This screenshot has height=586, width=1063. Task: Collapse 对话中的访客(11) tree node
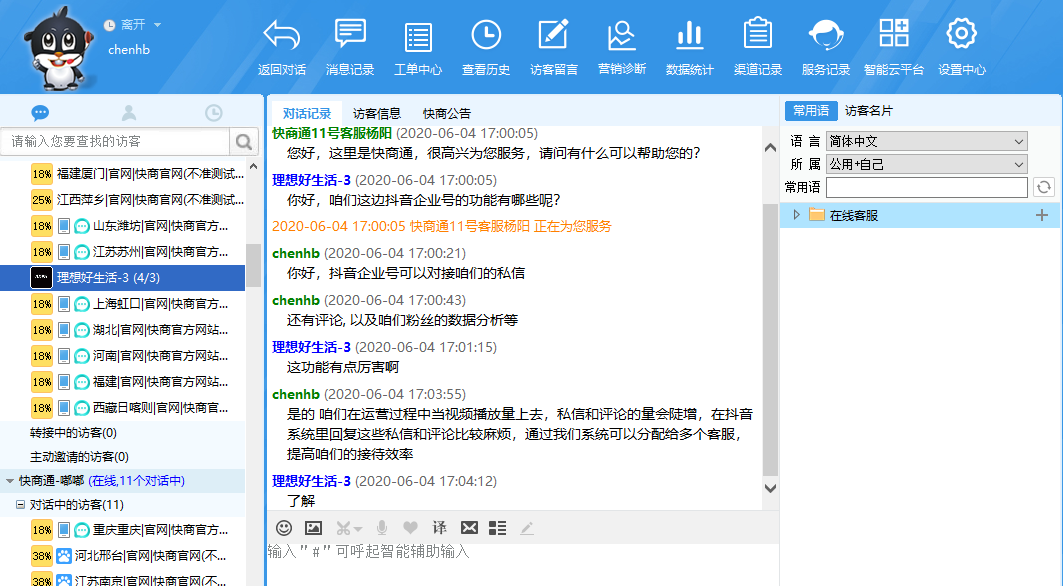pyautogui.click(x=20, y=505)
